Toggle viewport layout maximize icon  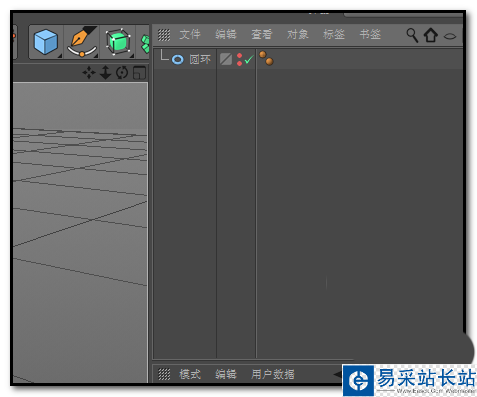[x=139, y=73]
